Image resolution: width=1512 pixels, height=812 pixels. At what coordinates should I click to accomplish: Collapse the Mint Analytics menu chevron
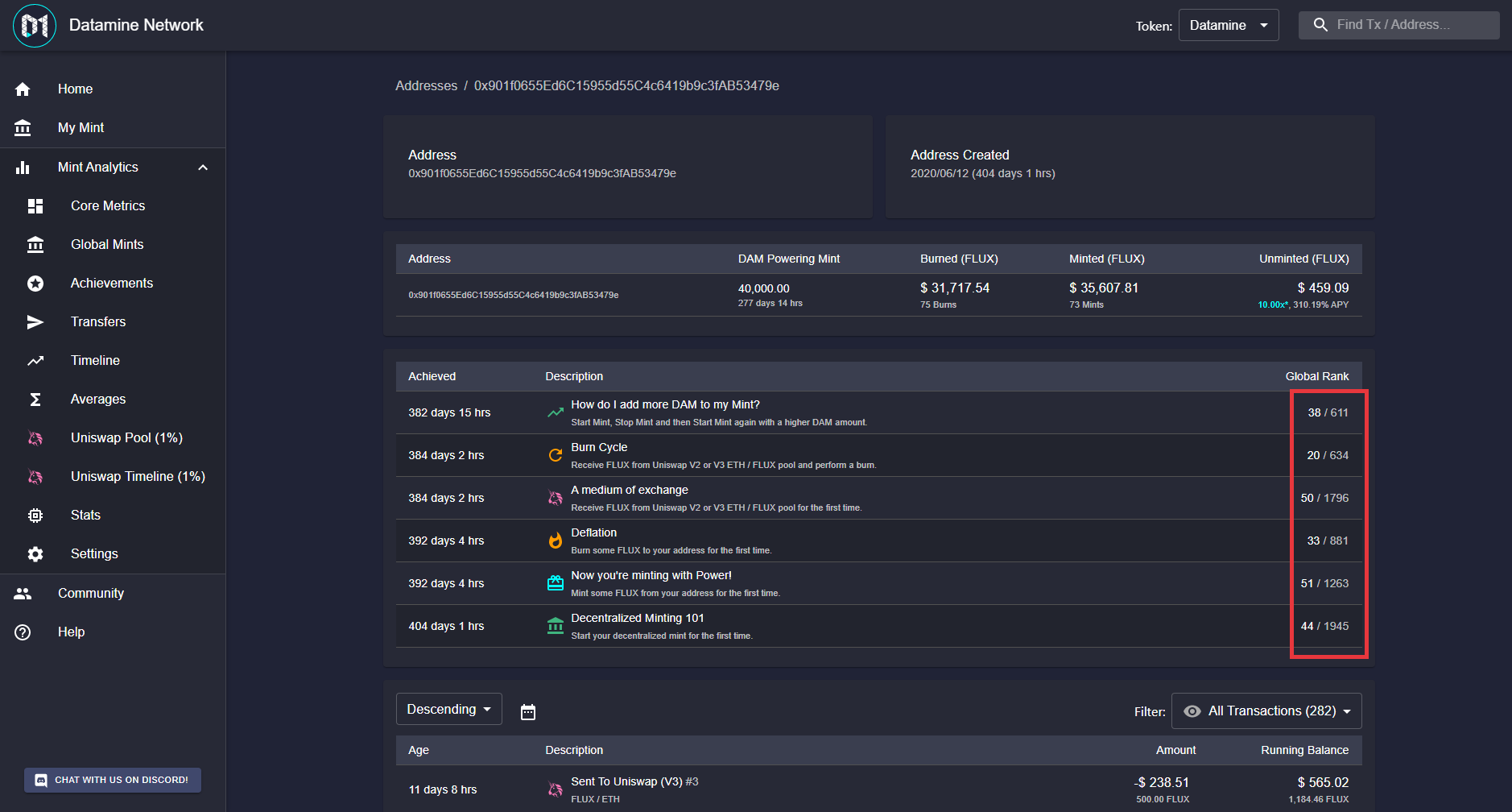click(203, 168)
